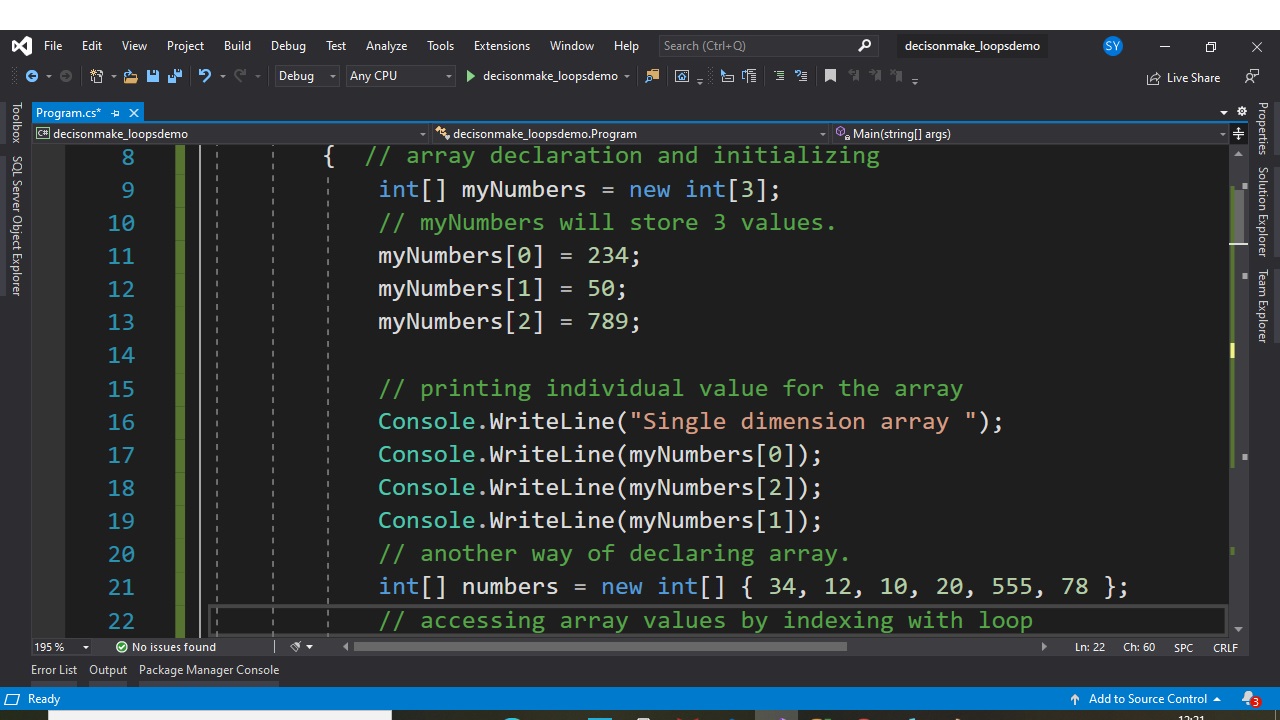Click inside the Search Ctrl+Q box

760,45
